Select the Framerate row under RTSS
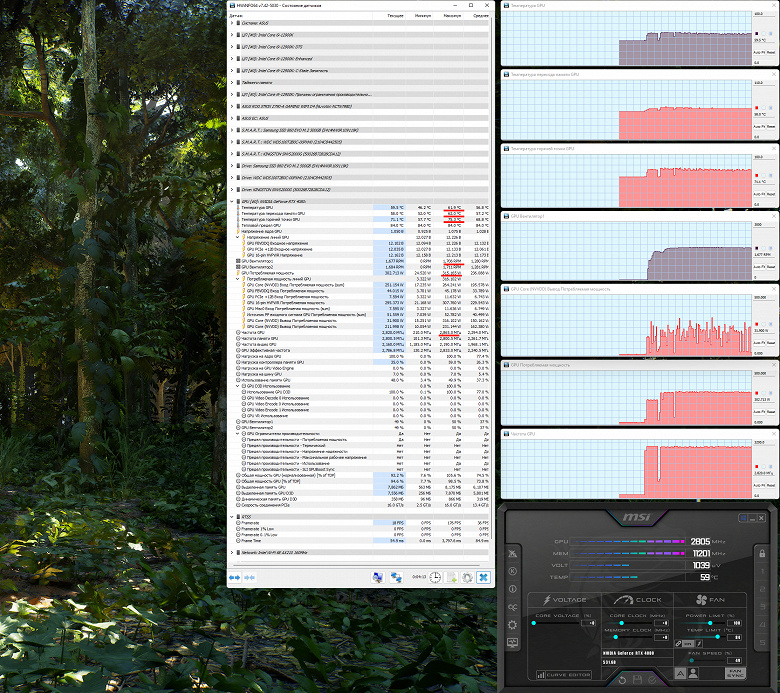This screenshot has height=693, width=780. [x=358, y=523]
